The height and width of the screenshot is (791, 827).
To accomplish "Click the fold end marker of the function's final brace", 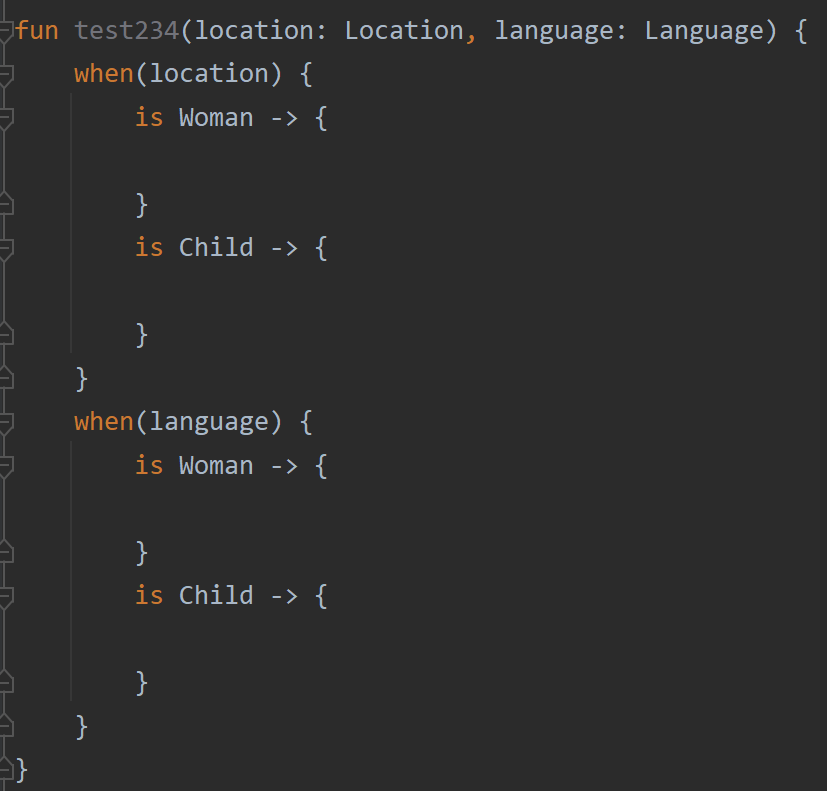I will point(5,769).
